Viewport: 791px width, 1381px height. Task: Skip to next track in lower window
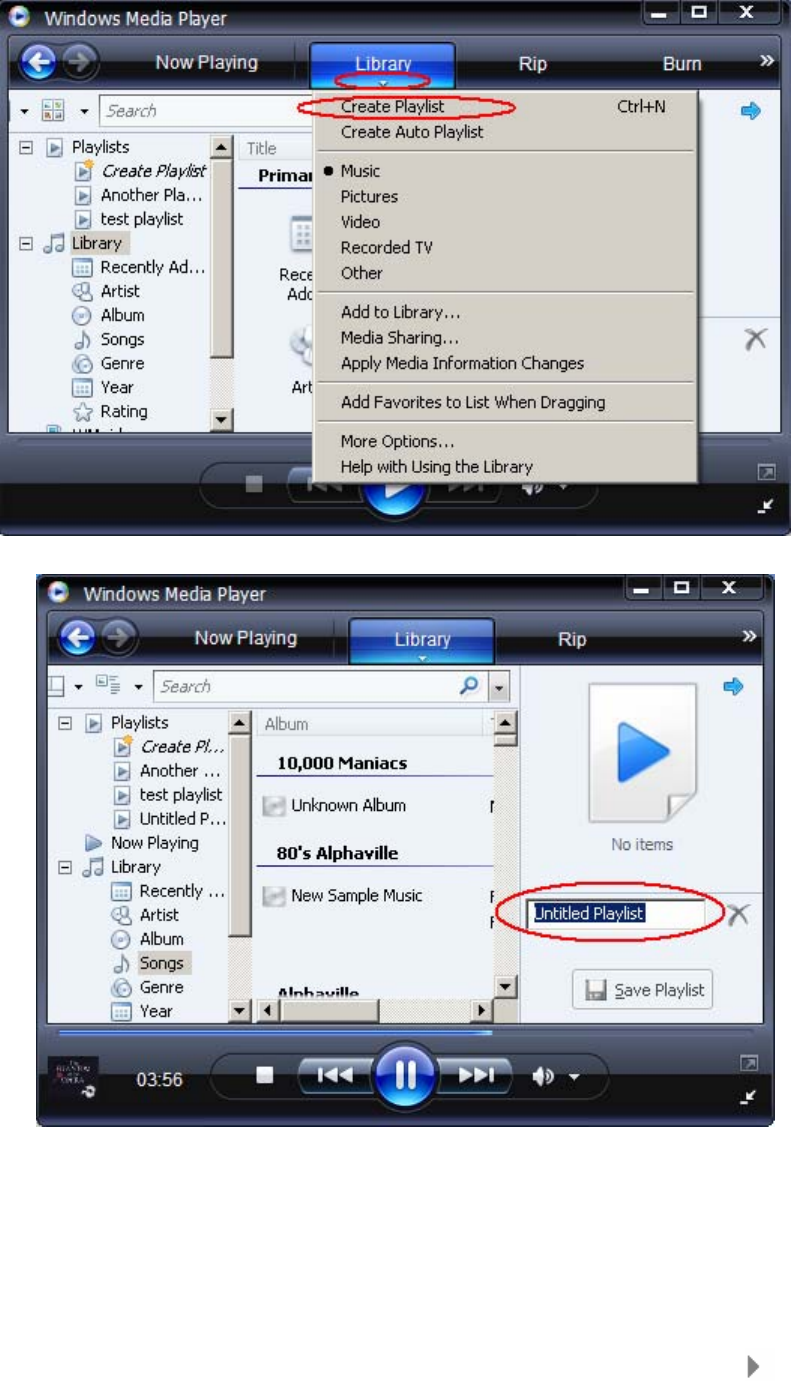pos(477,1076)
